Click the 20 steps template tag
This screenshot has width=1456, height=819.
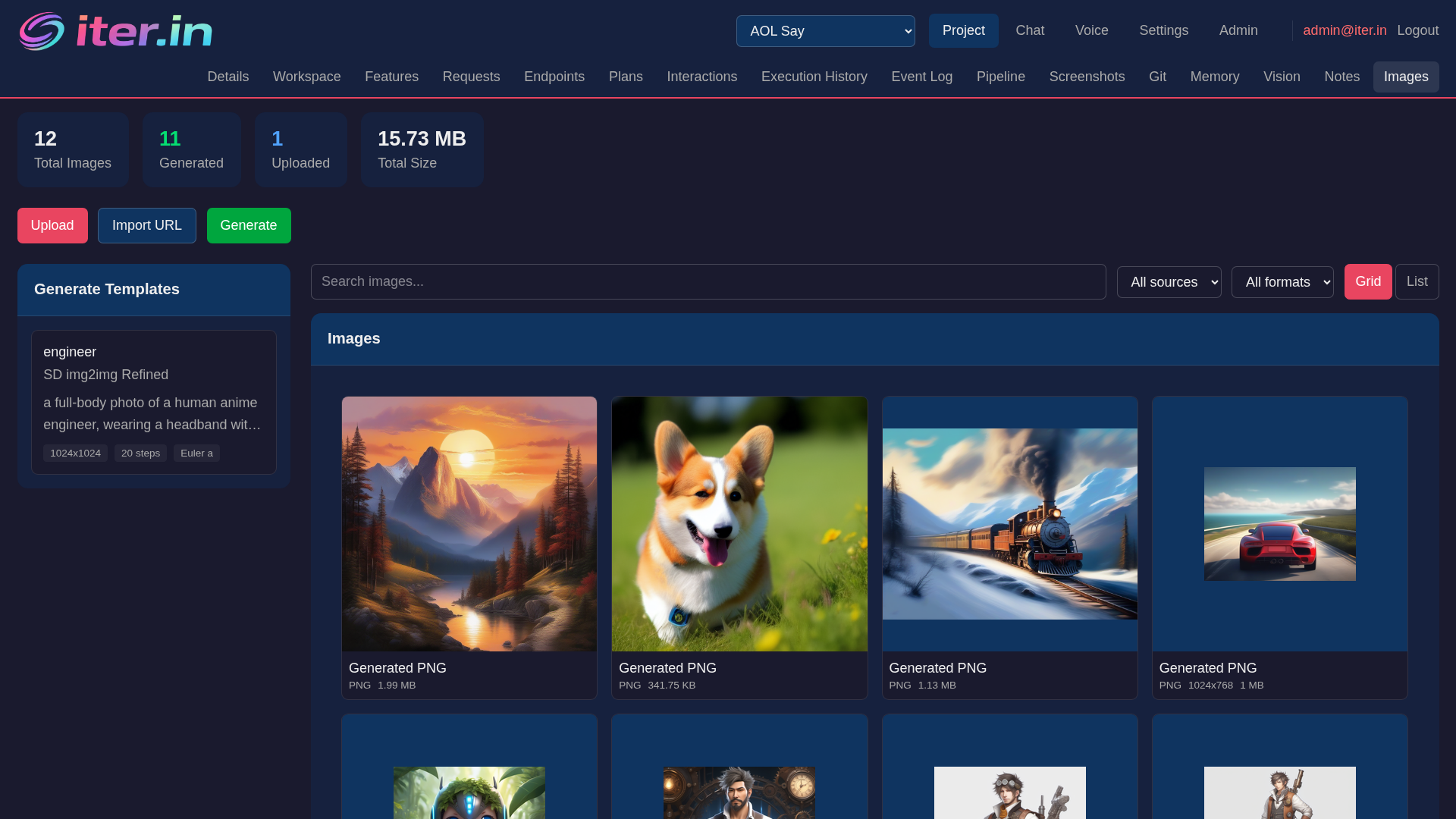click(x=140, y=453)
